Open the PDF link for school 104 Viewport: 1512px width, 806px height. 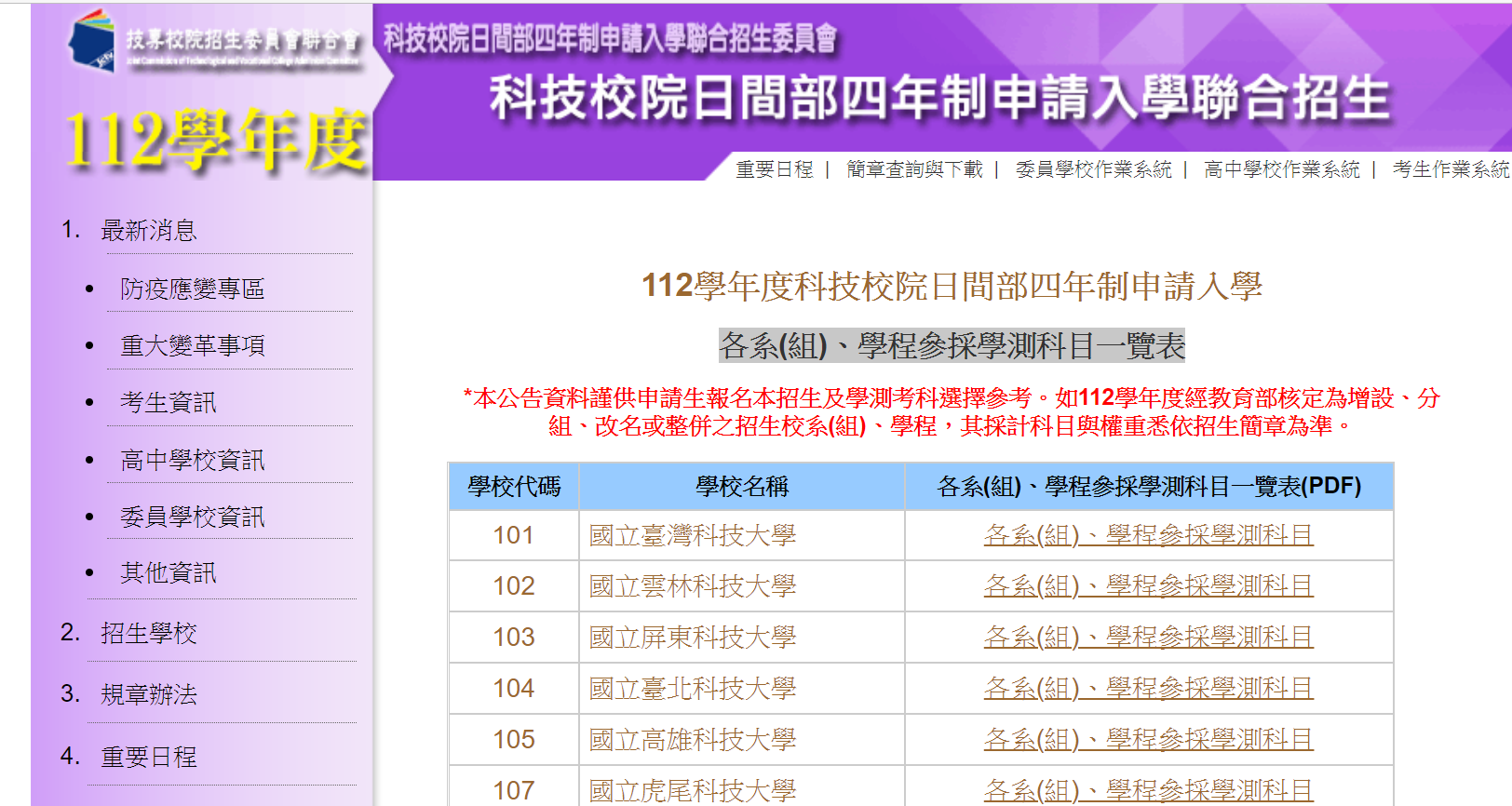tap(1149, 689)
